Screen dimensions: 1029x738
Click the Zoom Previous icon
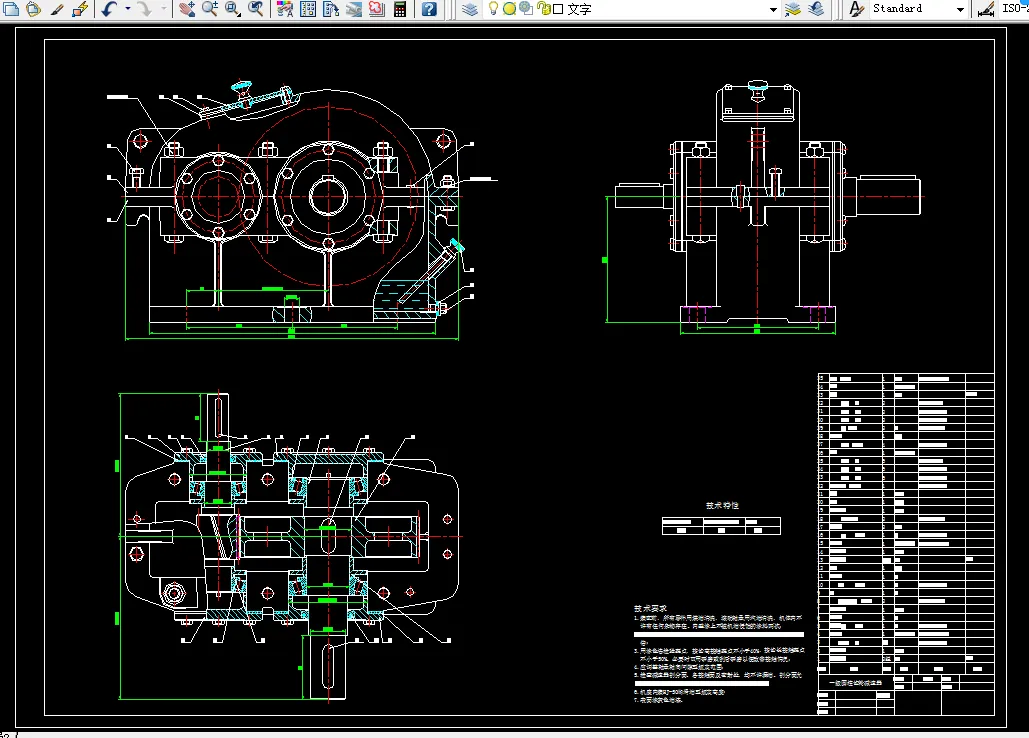coord(256,9)
